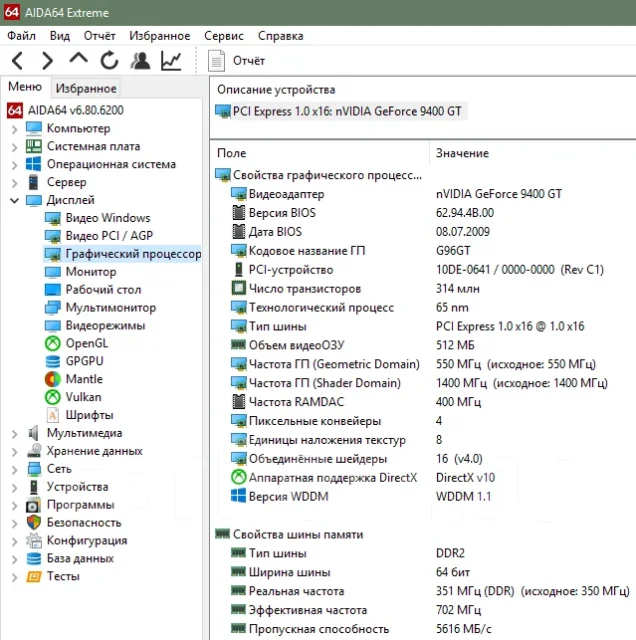The height and width of the screenshot is (640, 636).
Task: Click the Компьютер monitor icon
Action: pyautogui.click(x=33, y=129)
